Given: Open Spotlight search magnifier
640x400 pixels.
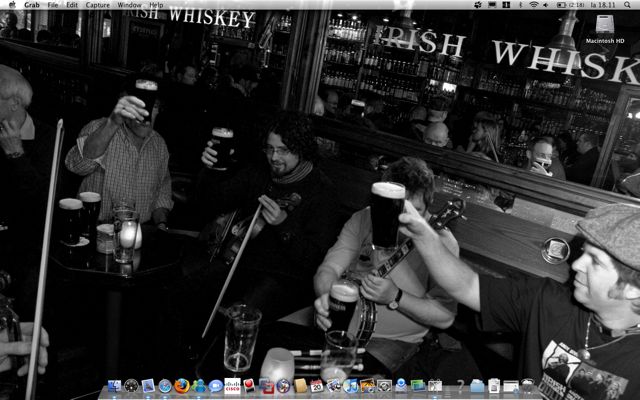Looking at the screenshot, I should [627, 5].
